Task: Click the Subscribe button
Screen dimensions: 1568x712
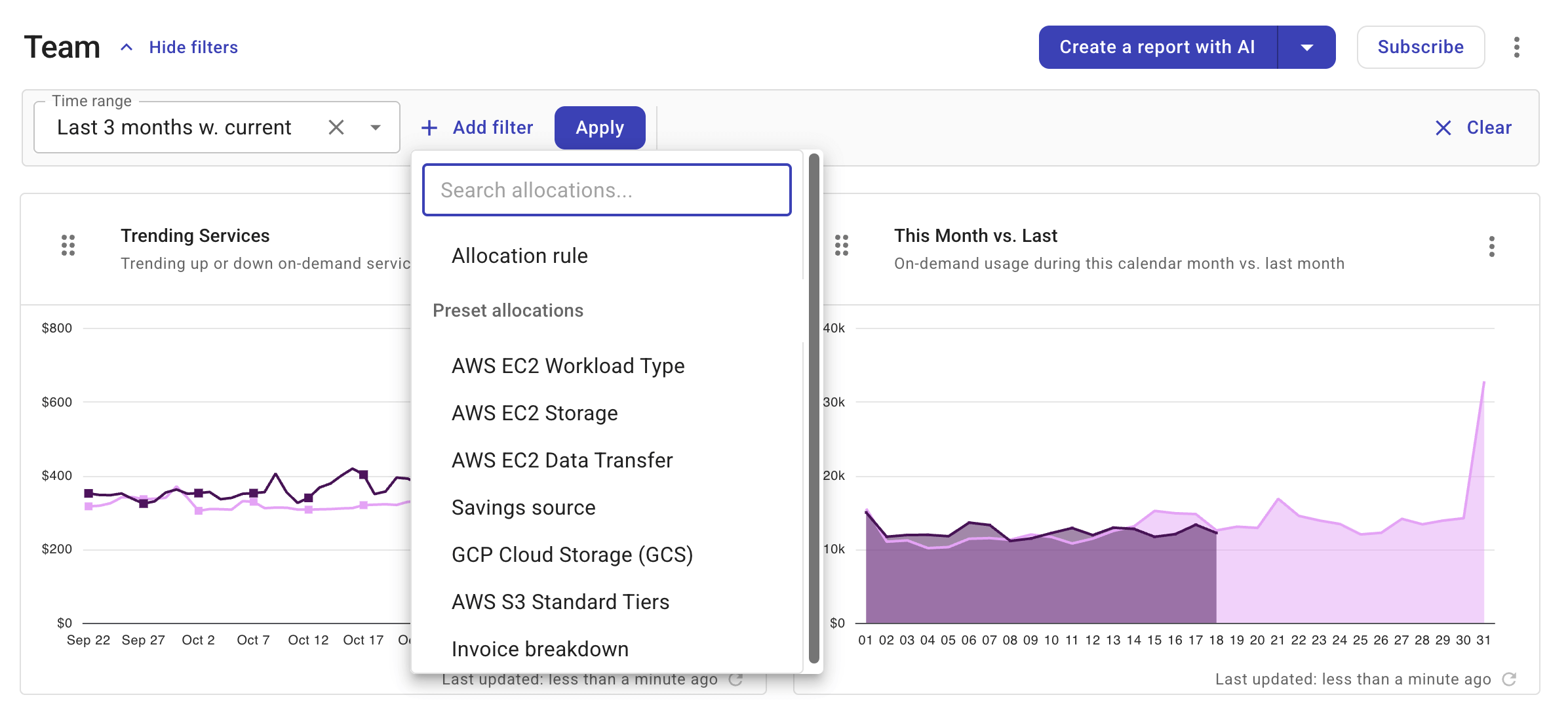Action: click(1421, 47)
